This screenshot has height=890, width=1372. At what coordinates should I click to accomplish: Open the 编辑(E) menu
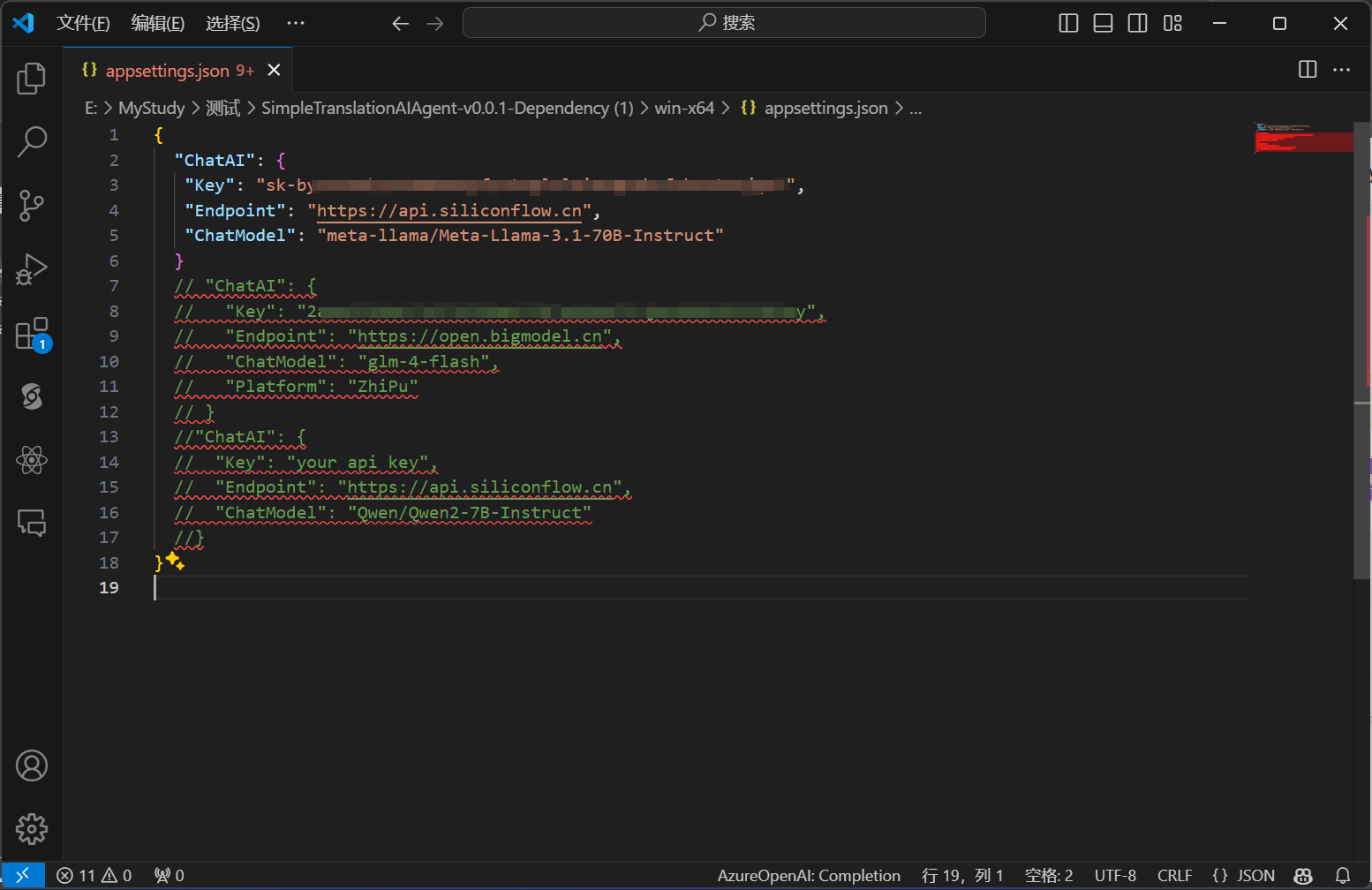pos(158,24)
